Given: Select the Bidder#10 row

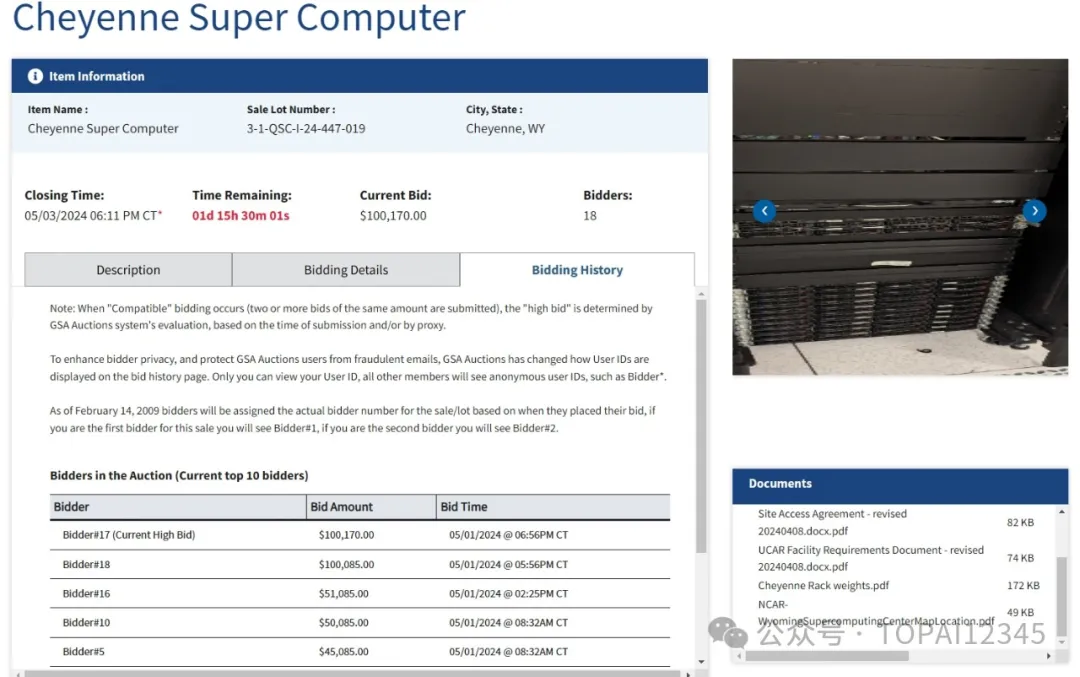Looking at the screenshot, I should click(x=360, y=623).
